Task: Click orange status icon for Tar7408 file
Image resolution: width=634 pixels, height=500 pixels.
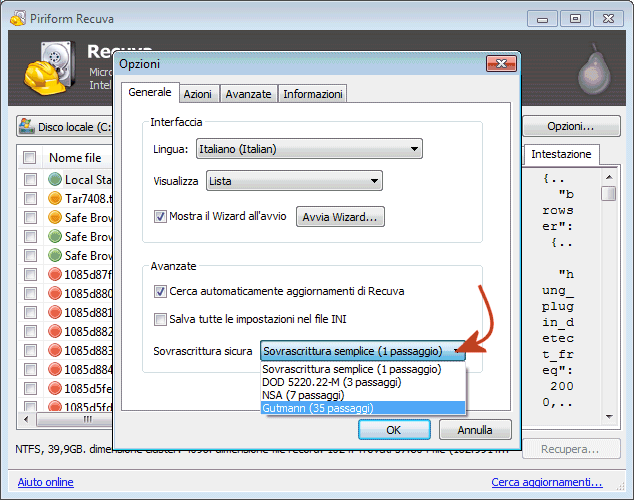Action: tap(55, 198)
